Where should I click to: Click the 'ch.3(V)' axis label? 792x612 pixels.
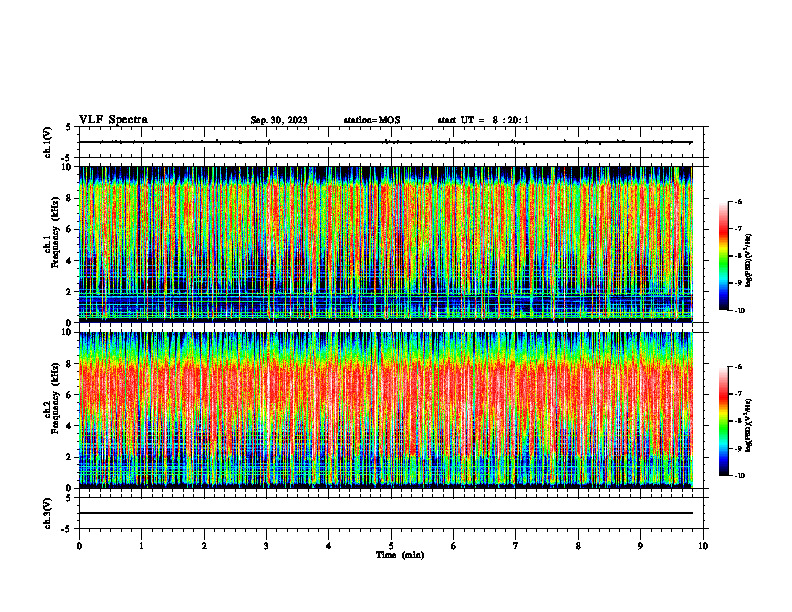(47, 513)
